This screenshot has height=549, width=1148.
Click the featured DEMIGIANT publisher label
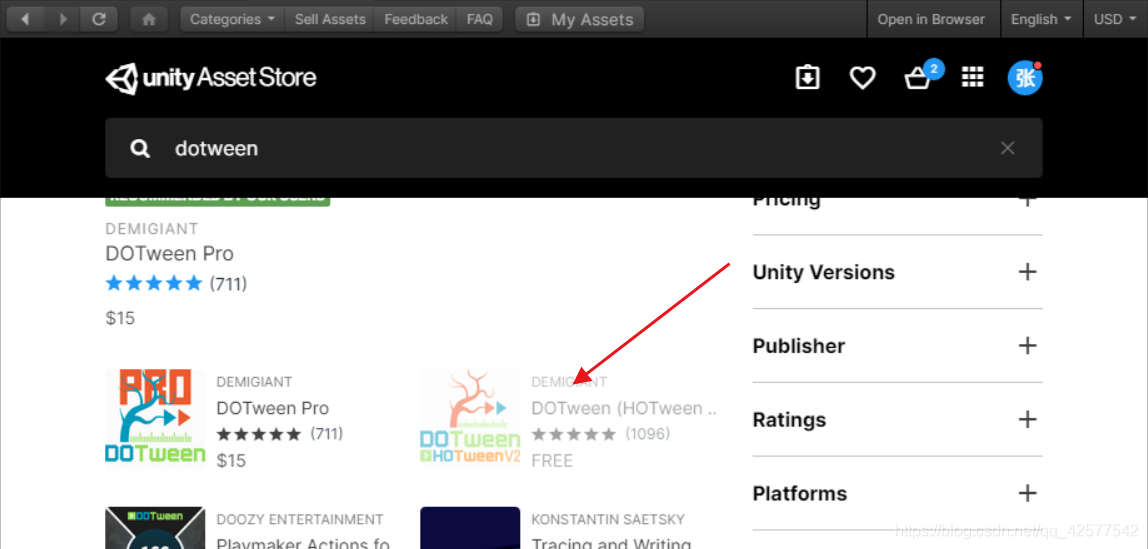[x=152, y=229]
